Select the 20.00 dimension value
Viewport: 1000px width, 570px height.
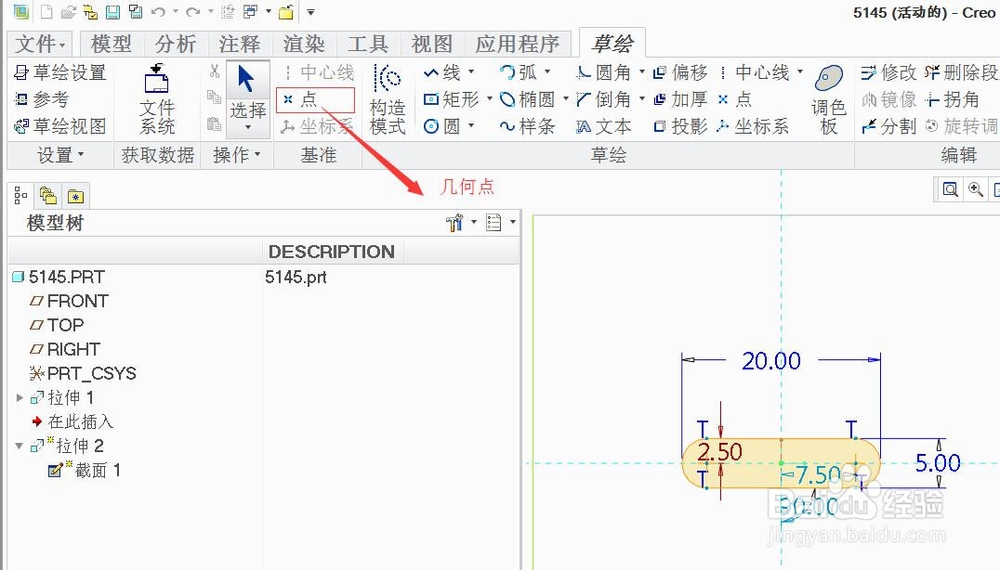pyautogui.click(x=771, y=361)
